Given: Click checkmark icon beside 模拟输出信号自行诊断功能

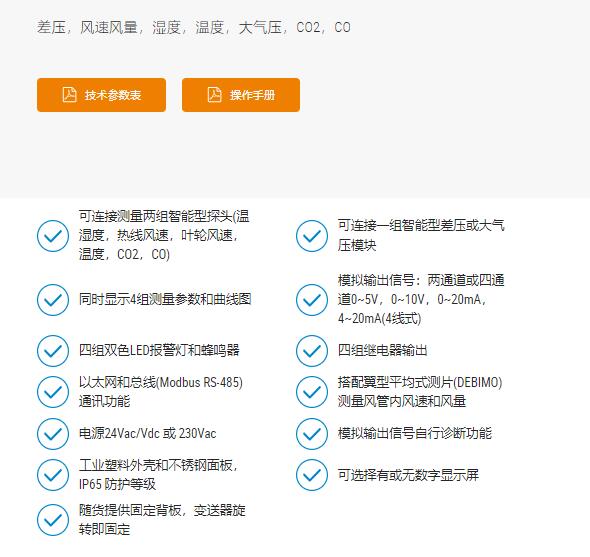Looking at the screenshot, I should (312, 434).
